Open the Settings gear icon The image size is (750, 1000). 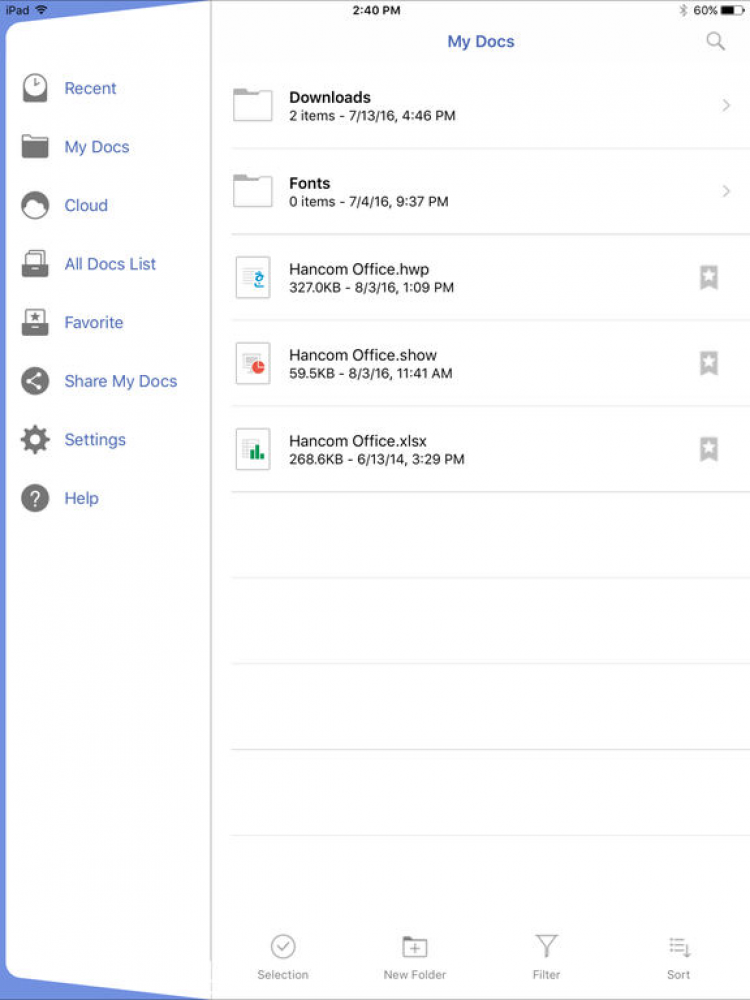point(35,440)
